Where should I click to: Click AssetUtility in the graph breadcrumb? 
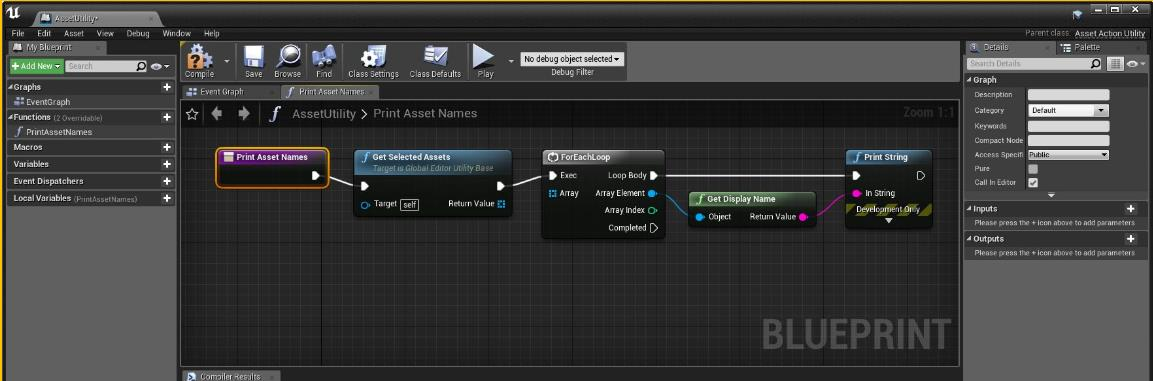tap(324, 113)
